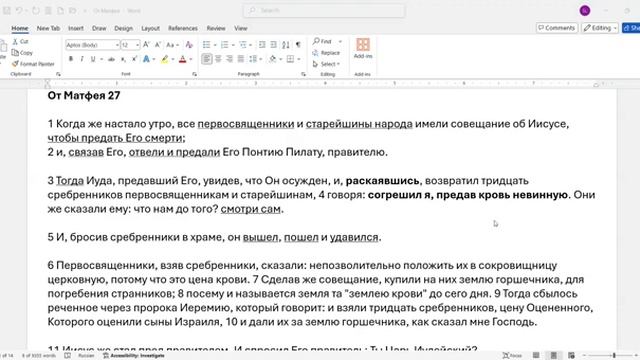Toggle show/hide paragraph marks
Image resolution: width=640 pixels, height=360 pixels.
(x=298, y=44)
